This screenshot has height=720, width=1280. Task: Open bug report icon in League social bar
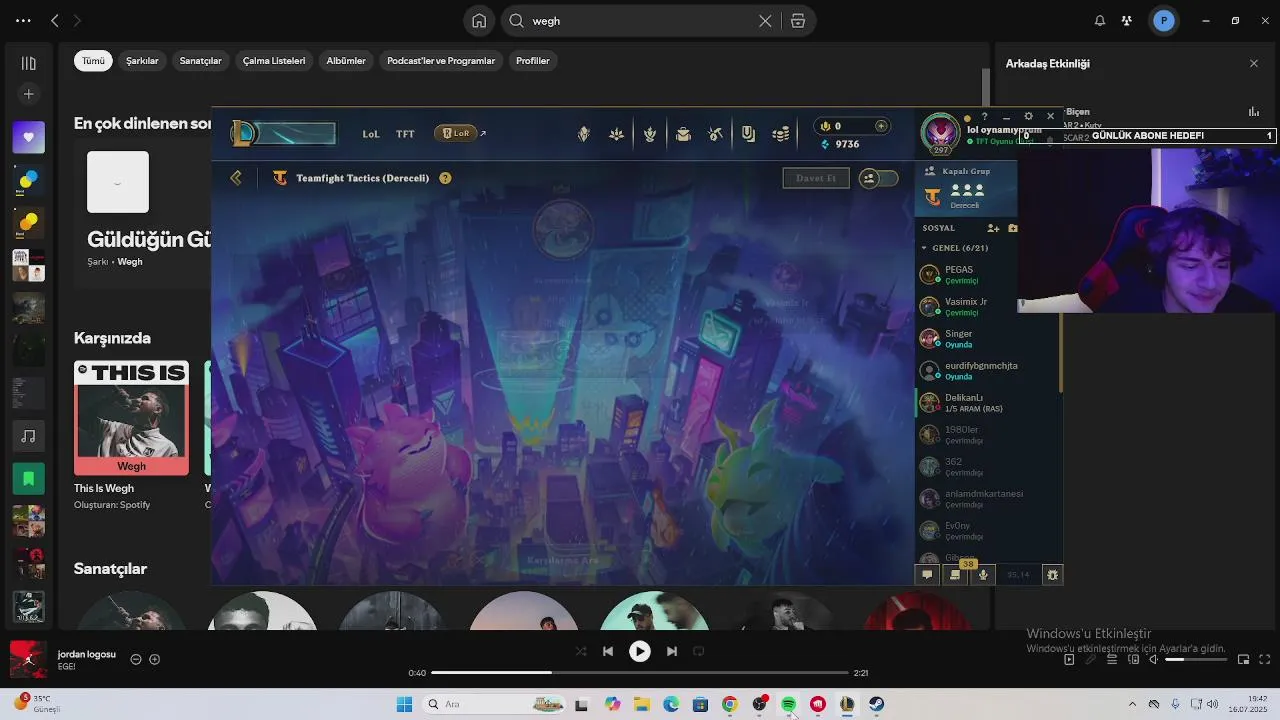click(x=1052, y=575)
